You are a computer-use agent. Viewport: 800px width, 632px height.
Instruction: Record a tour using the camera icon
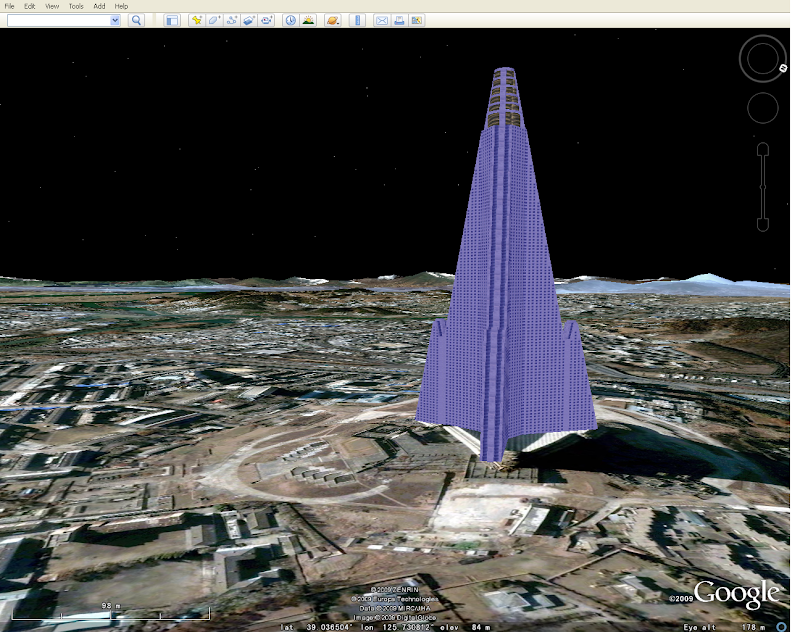pos(266,20)
